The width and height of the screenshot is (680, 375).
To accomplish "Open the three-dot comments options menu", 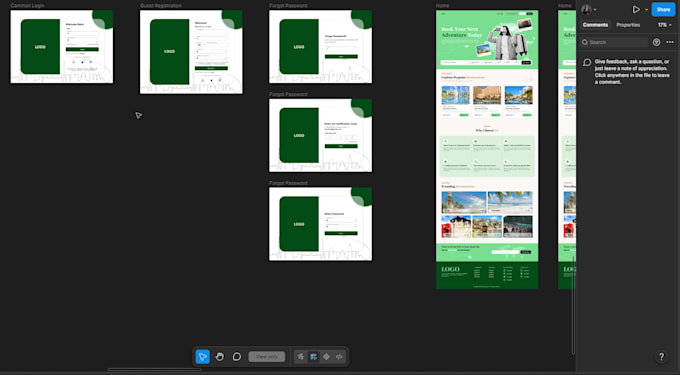I will 670,42.
